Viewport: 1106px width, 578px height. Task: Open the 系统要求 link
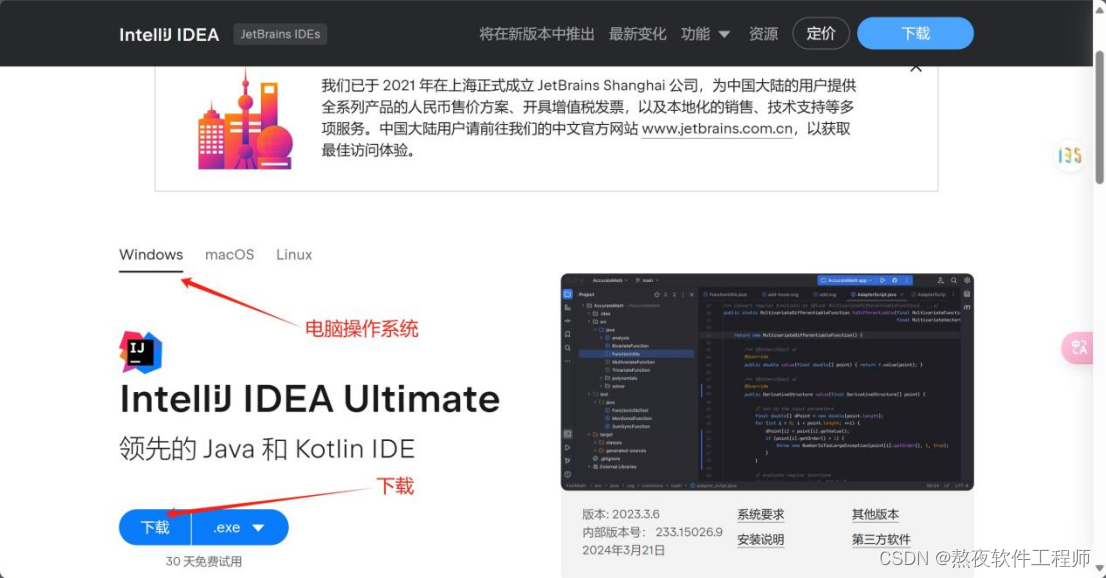[x=760, y=514]
